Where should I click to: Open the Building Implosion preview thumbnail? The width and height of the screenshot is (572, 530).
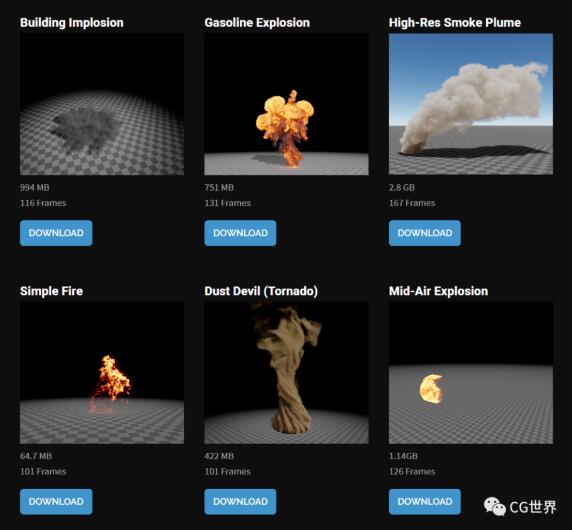click(x=102, y=104)
